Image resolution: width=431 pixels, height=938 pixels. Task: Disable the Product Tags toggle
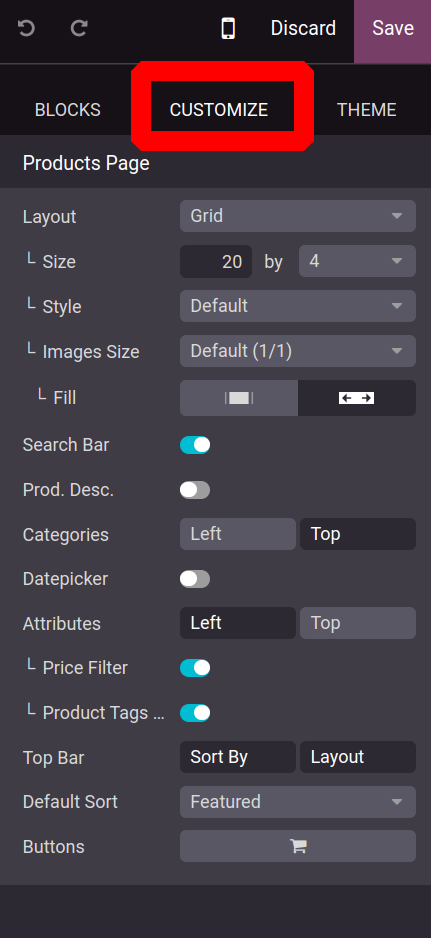pos(195,713)
